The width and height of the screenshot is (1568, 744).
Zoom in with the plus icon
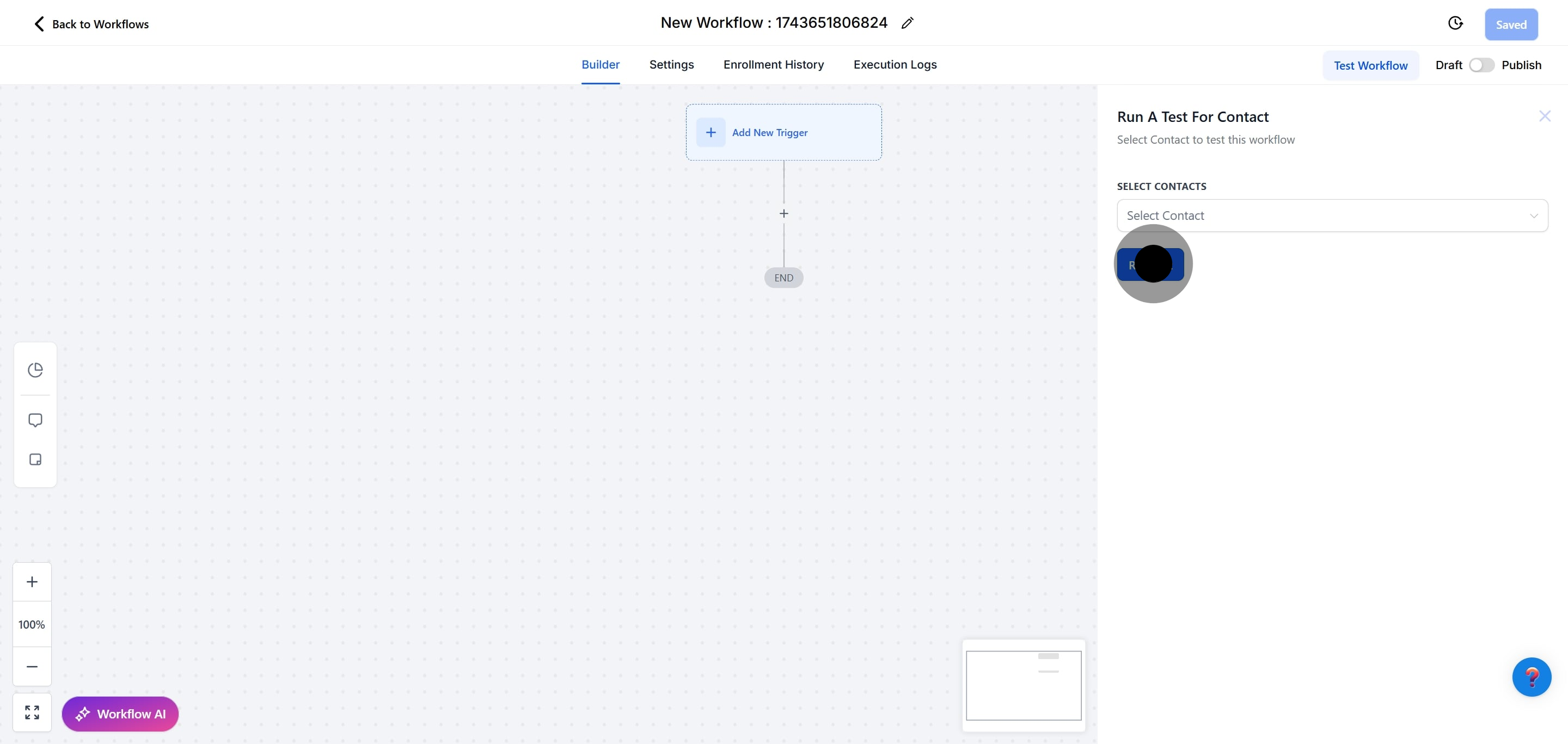point(32,582)
